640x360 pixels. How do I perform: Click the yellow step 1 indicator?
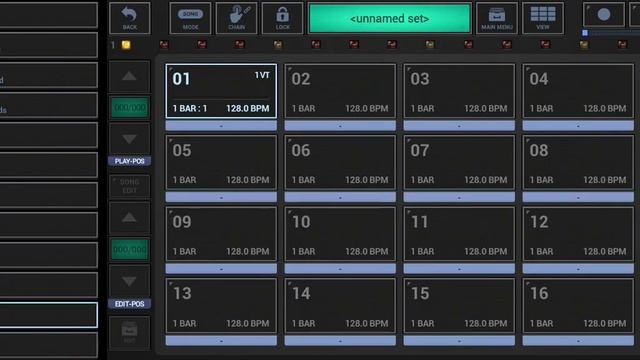tap(126, 45)
